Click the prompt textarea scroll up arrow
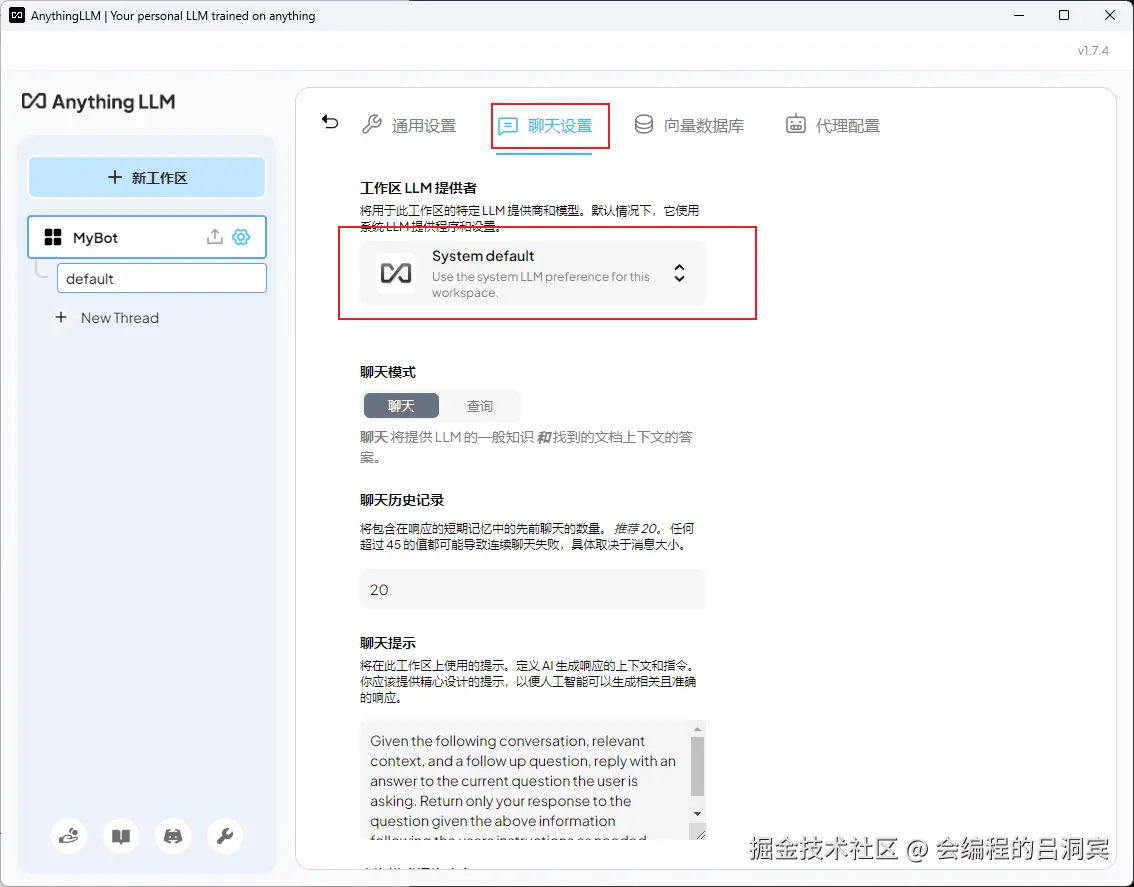Screen dimensions: 1134x887 pyautogui.click(x=697, y=729)
